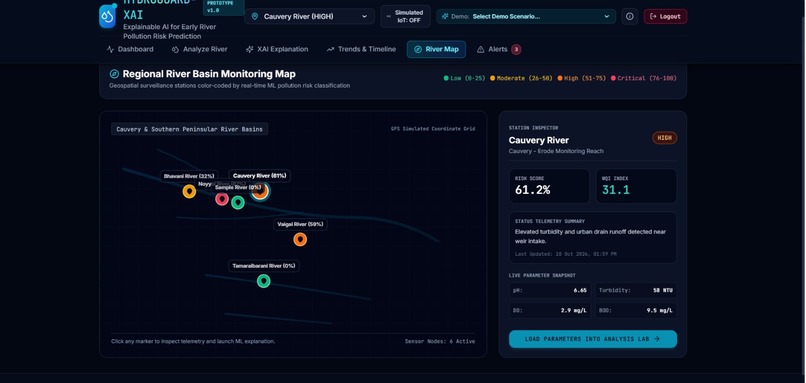Expand the Select Demo Scenario dropdown

[x=526, y=16]
